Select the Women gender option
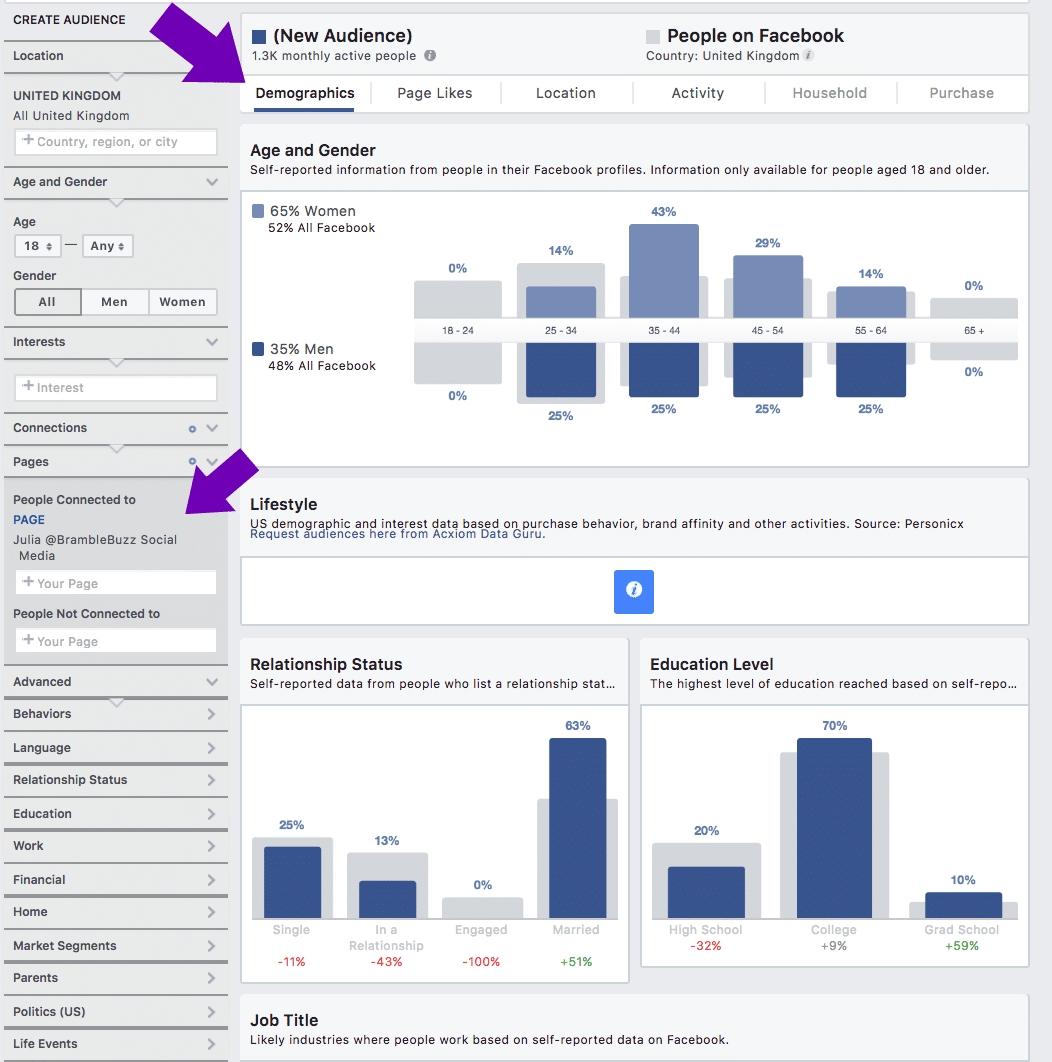1052x1062 pixels. 182,302
